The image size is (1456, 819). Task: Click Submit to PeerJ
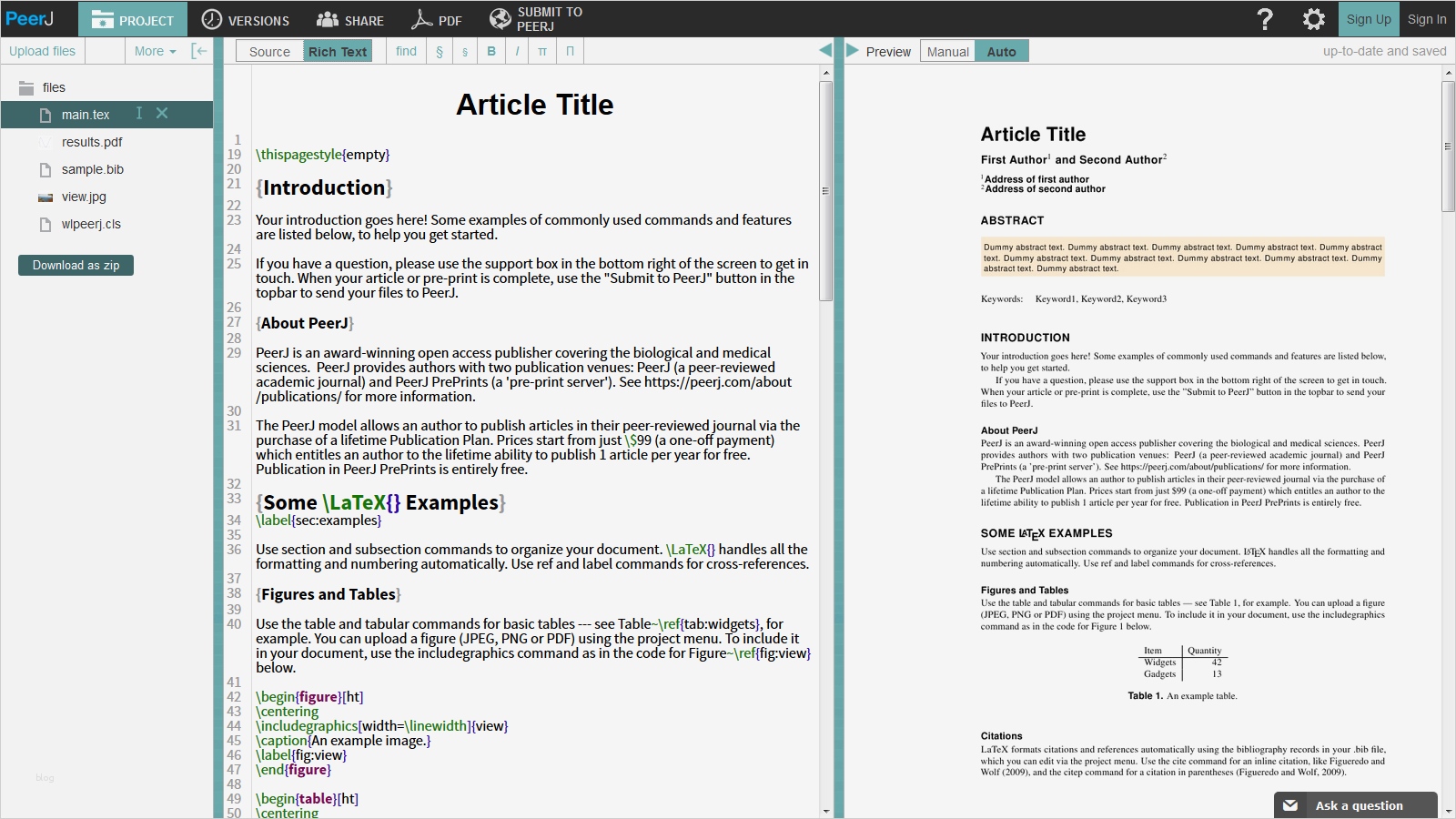(x=536, y=19)
